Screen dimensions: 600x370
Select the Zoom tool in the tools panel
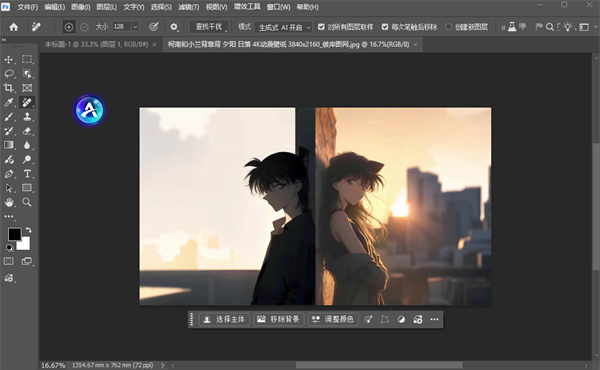click(27, 202)
